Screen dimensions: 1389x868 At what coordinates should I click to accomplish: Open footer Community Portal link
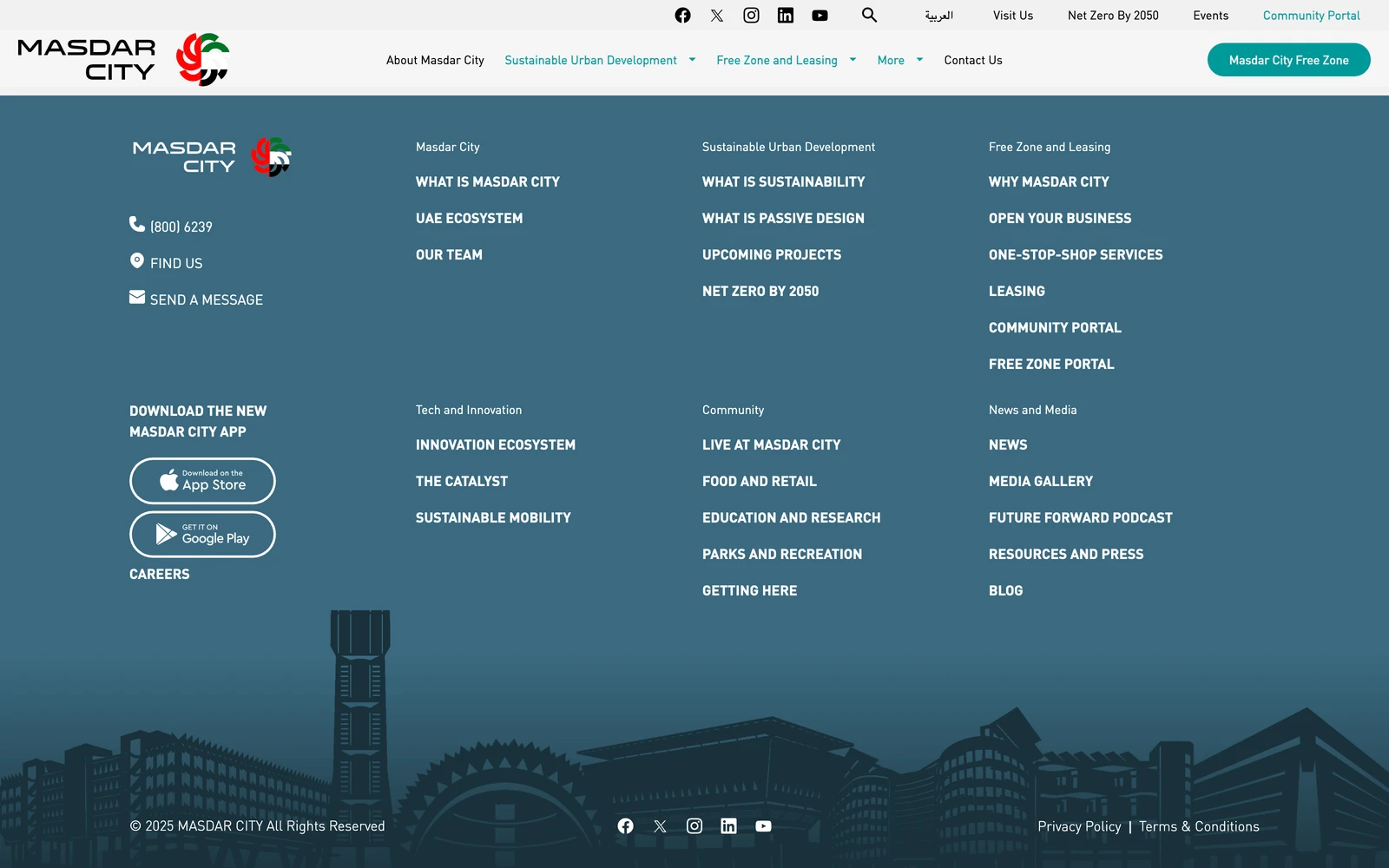coord(1055,327)
